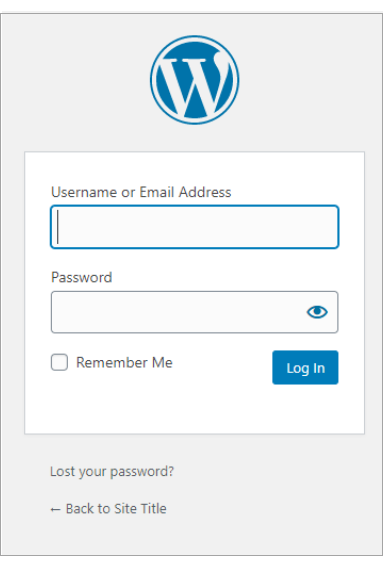Submit the form with the blue Log In button
Image resolution: width=383 pixels, height=576 pixels.
click(305, 367)
